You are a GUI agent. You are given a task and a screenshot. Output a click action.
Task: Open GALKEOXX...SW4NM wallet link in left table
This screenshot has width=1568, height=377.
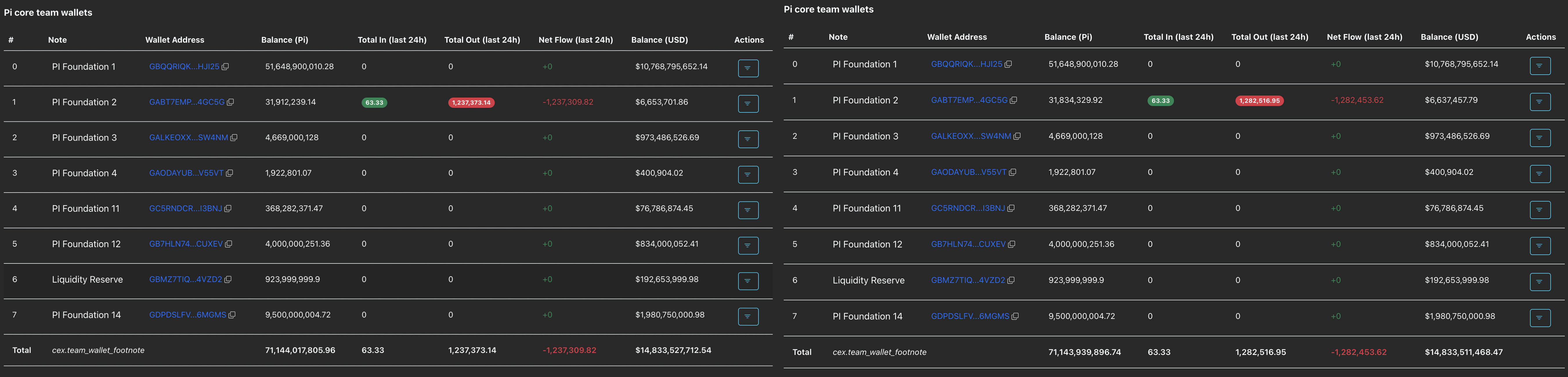188,138
